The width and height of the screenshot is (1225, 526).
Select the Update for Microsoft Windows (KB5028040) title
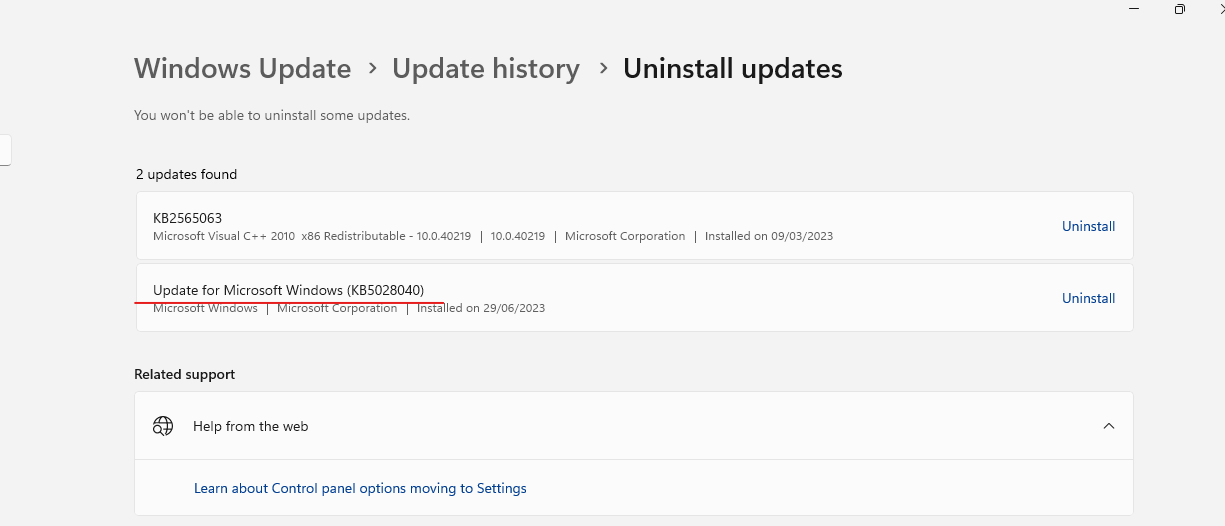pos(288,290)
